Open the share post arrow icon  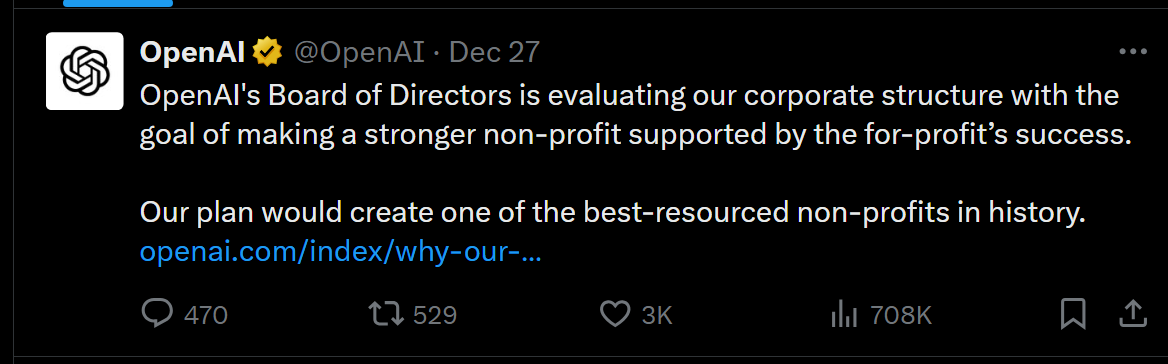(1133, 313)
